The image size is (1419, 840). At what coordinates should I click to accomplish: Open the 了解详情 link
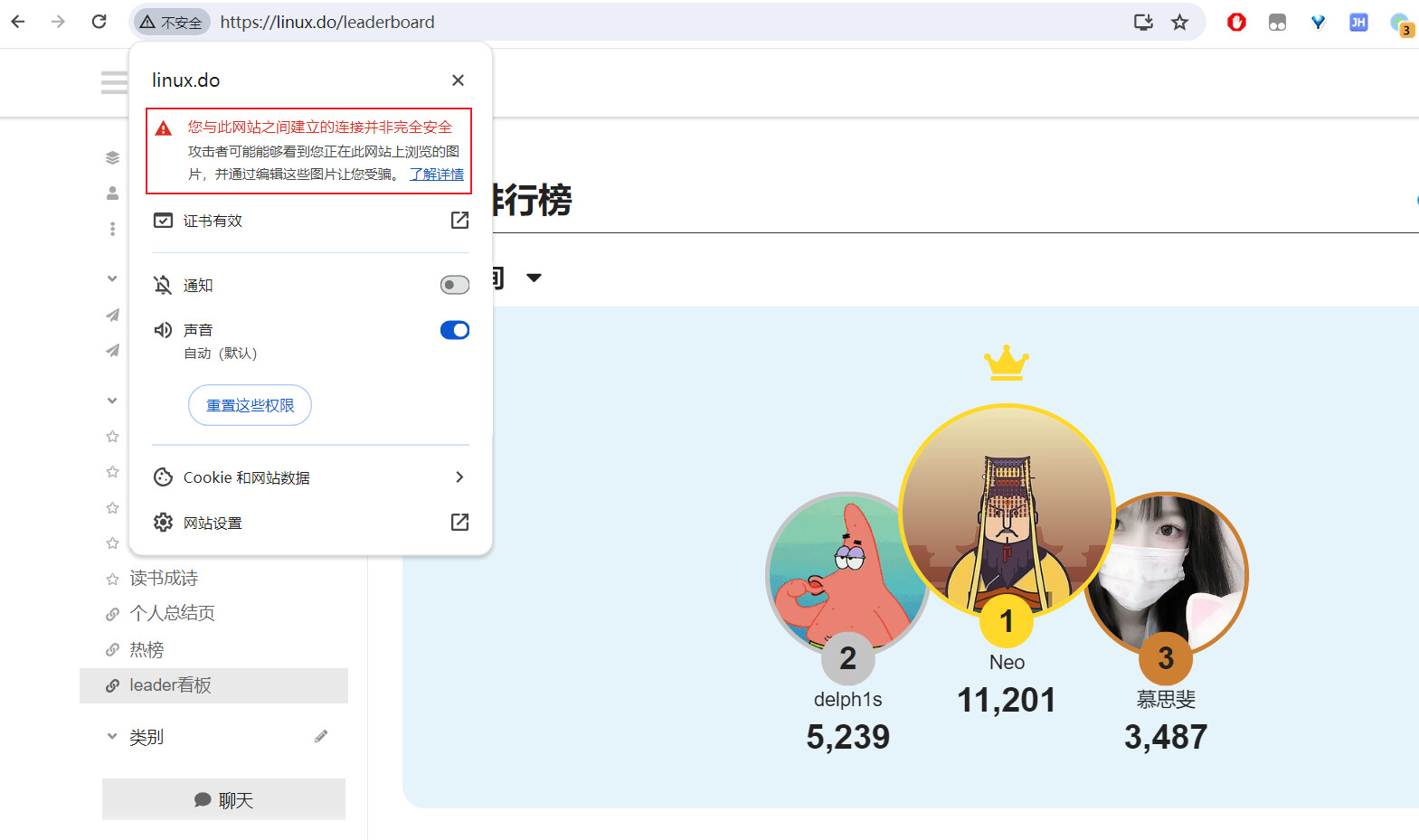tap(437, 174)
